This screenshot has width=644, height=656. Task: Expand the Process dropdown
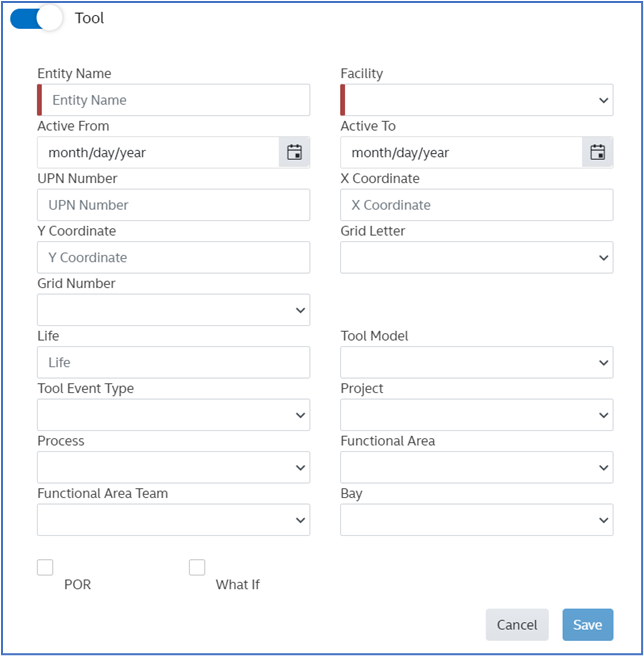[x=173, y=467]
